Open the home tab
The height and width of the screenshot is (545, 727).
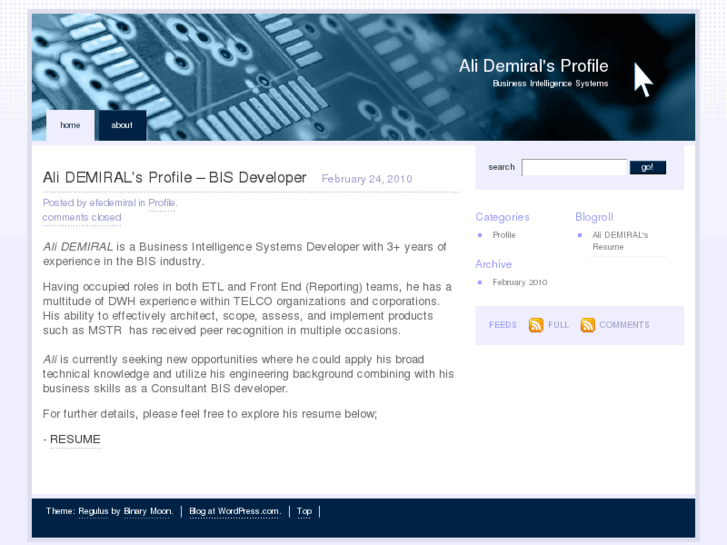(70, 125)
